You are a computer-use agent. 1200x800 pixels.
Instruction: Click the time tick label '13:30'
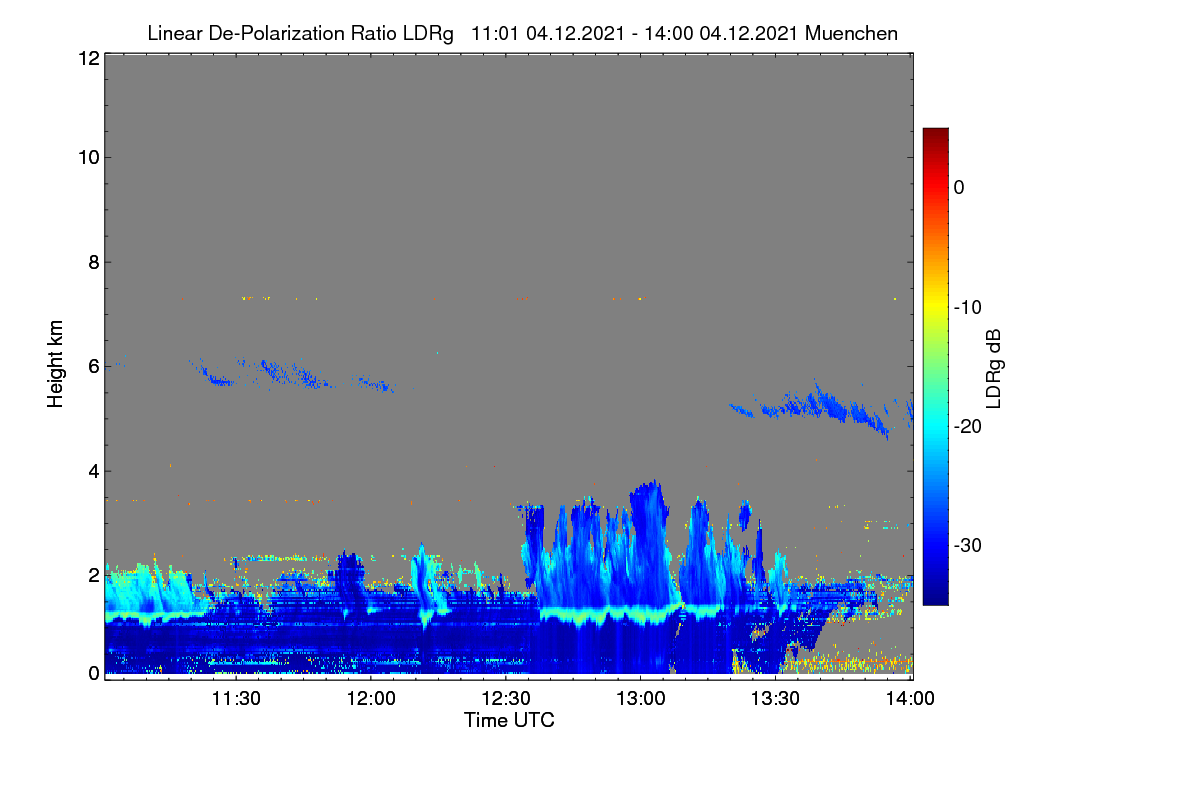coord(776,698)
